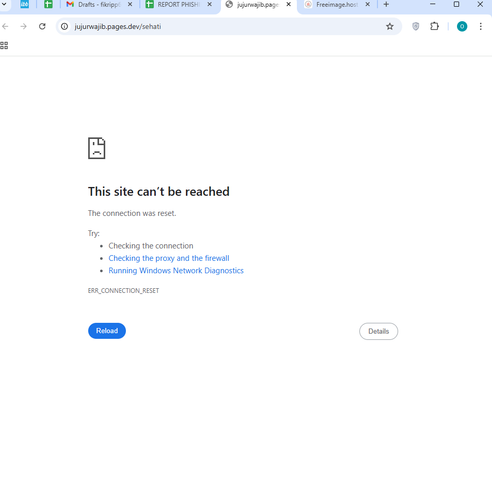Open the Extensions puzzle icon

coord(434,26)
